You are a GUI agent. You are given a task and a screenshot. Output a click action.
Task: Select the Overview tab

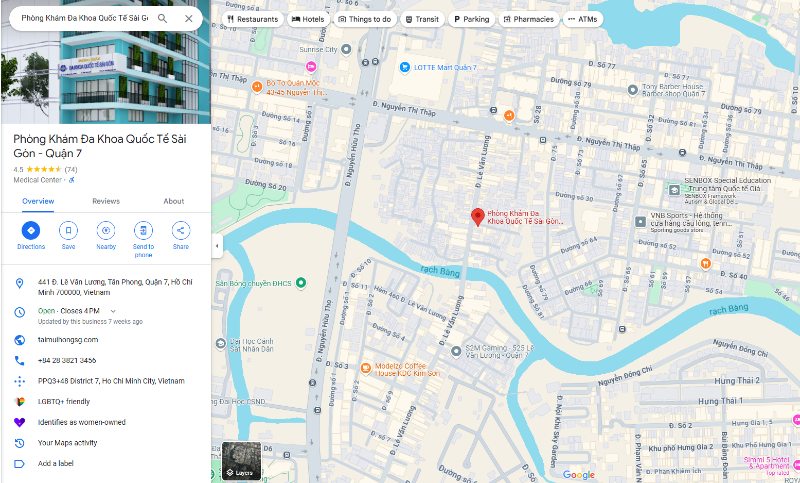pos(38,201)
